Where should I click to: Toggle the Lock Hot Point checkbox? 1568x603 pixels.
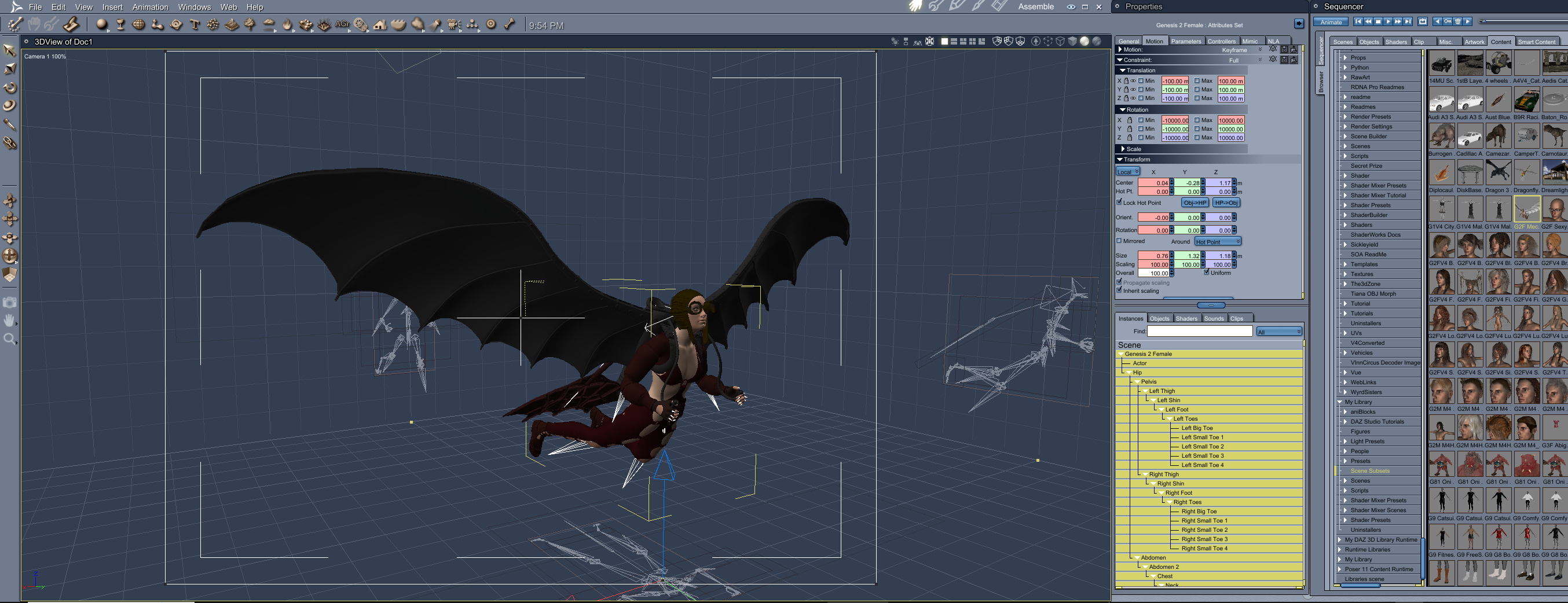coord(1119,202)
